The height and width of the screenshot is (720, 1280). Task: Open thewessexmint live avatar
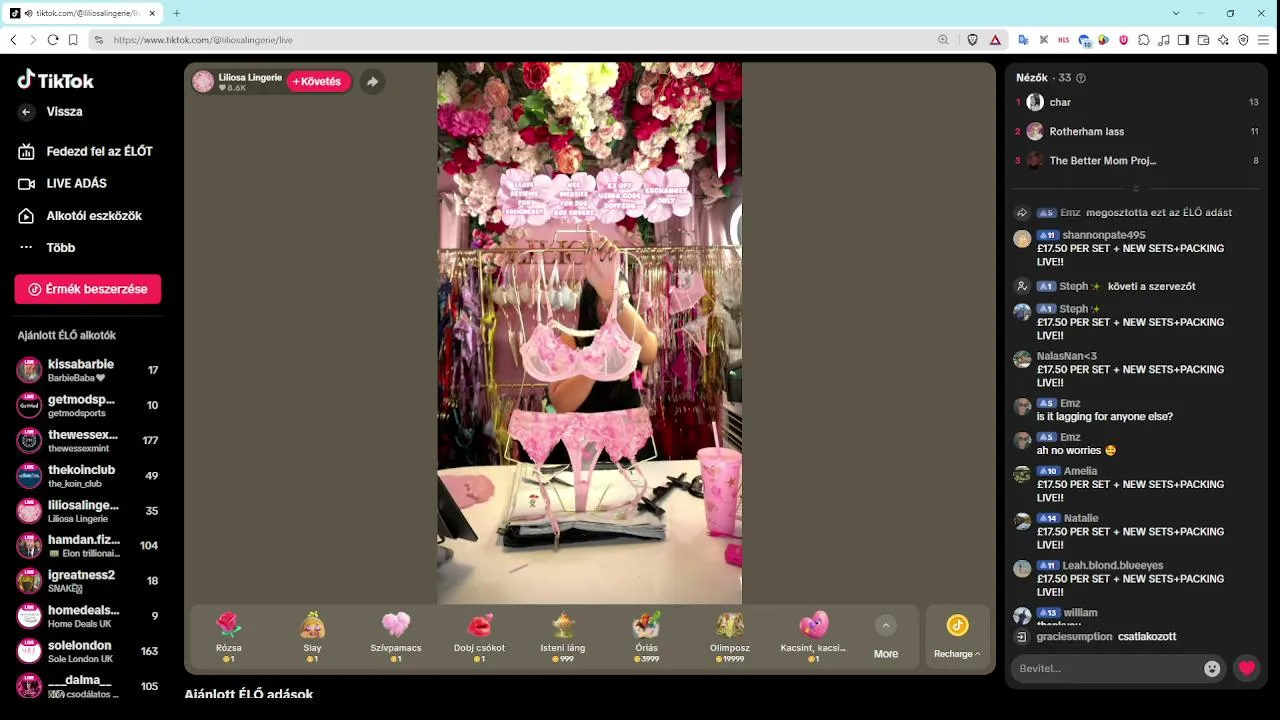click(29, 440)
